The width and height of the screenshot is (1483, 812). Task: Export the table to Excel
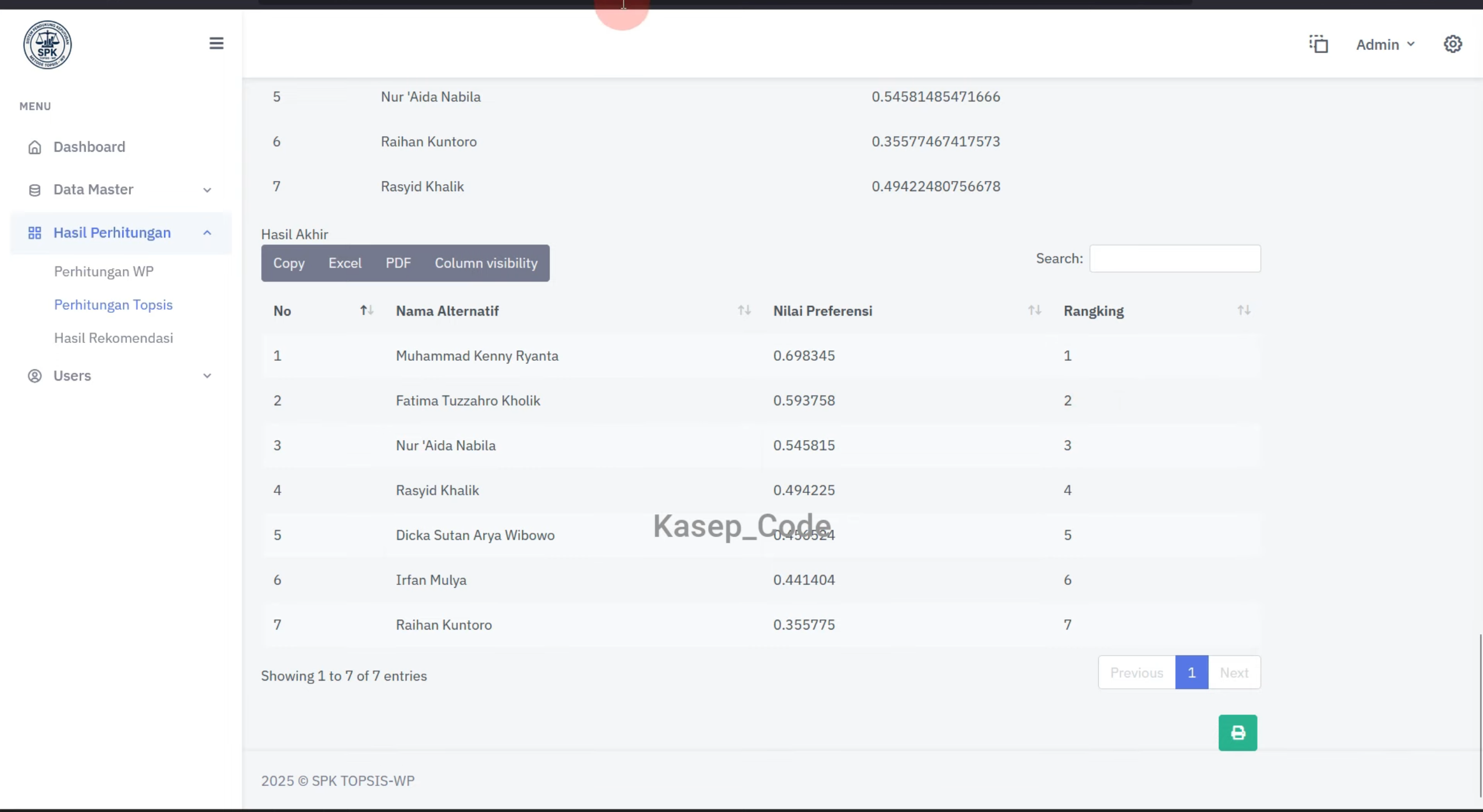[345, 263]
